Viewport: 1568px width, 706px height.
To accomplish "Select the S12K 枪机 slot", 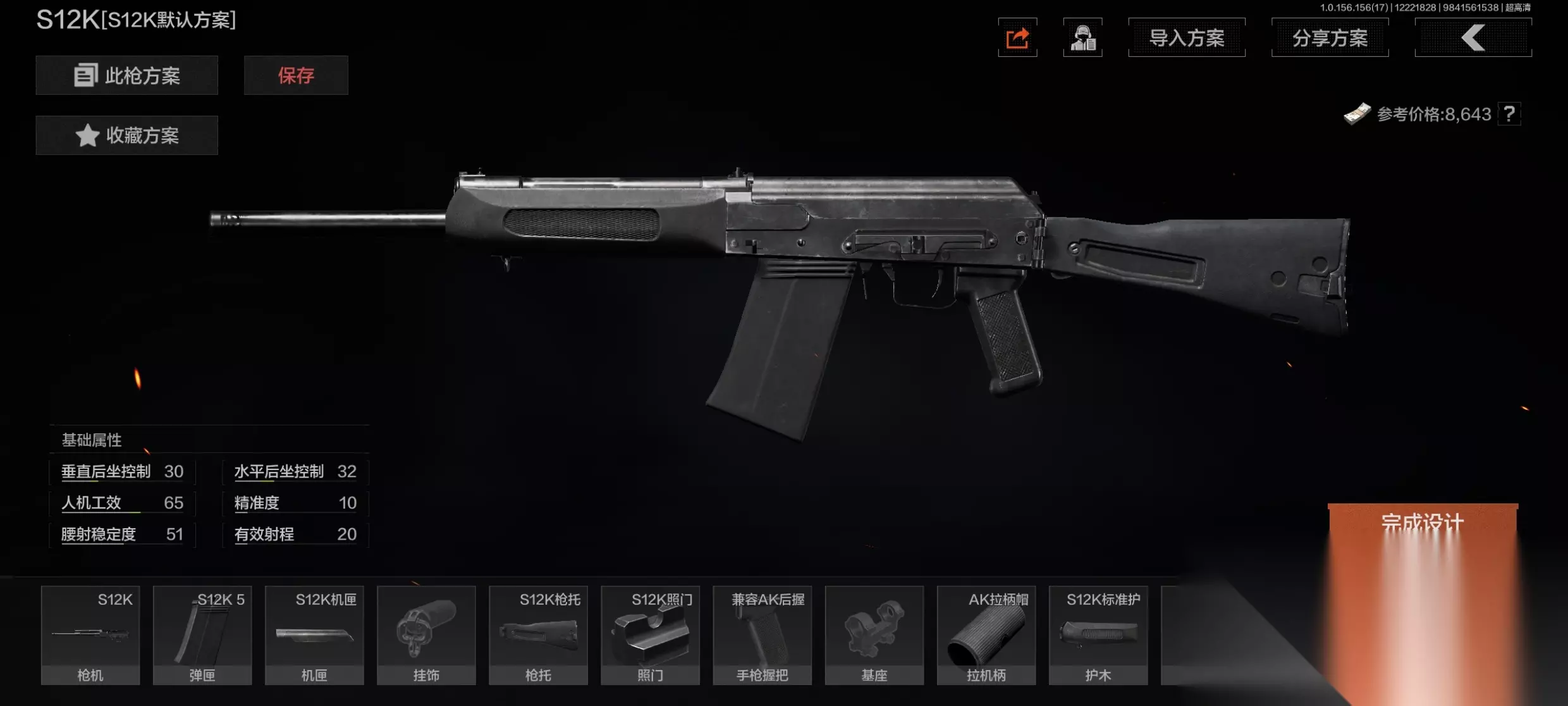I will pyautogui.click(x=90, y=635).
